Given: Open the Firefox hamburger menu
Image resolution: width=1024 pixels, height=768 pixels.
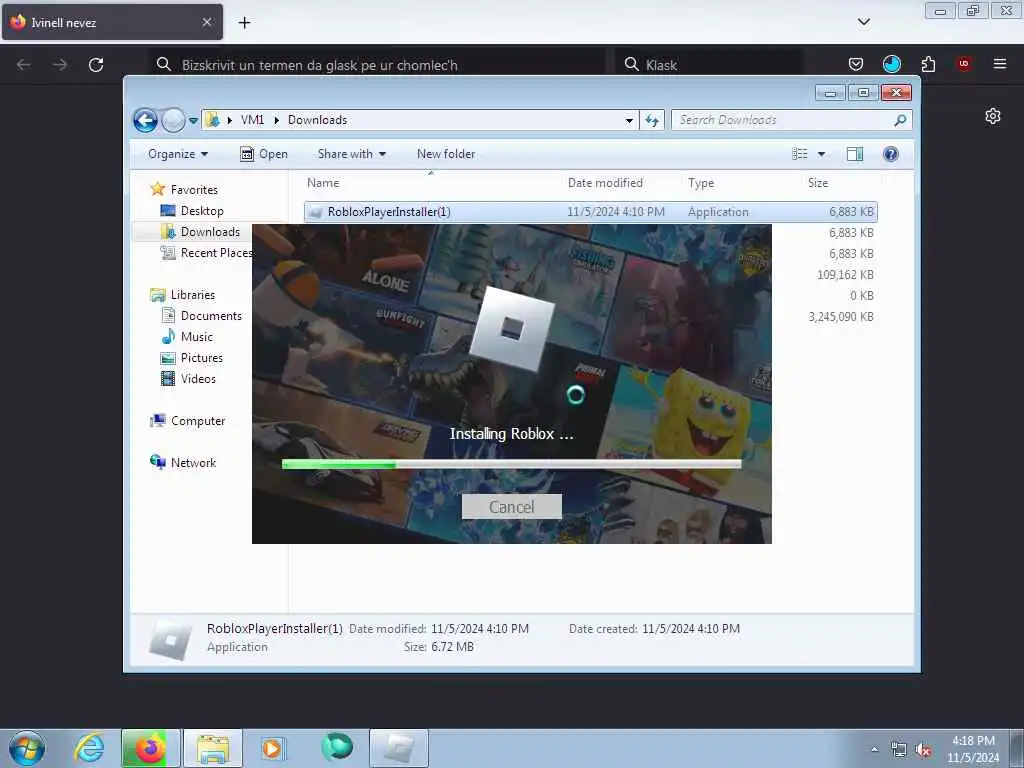Looking at the screenshot, I should point(1000,64).
